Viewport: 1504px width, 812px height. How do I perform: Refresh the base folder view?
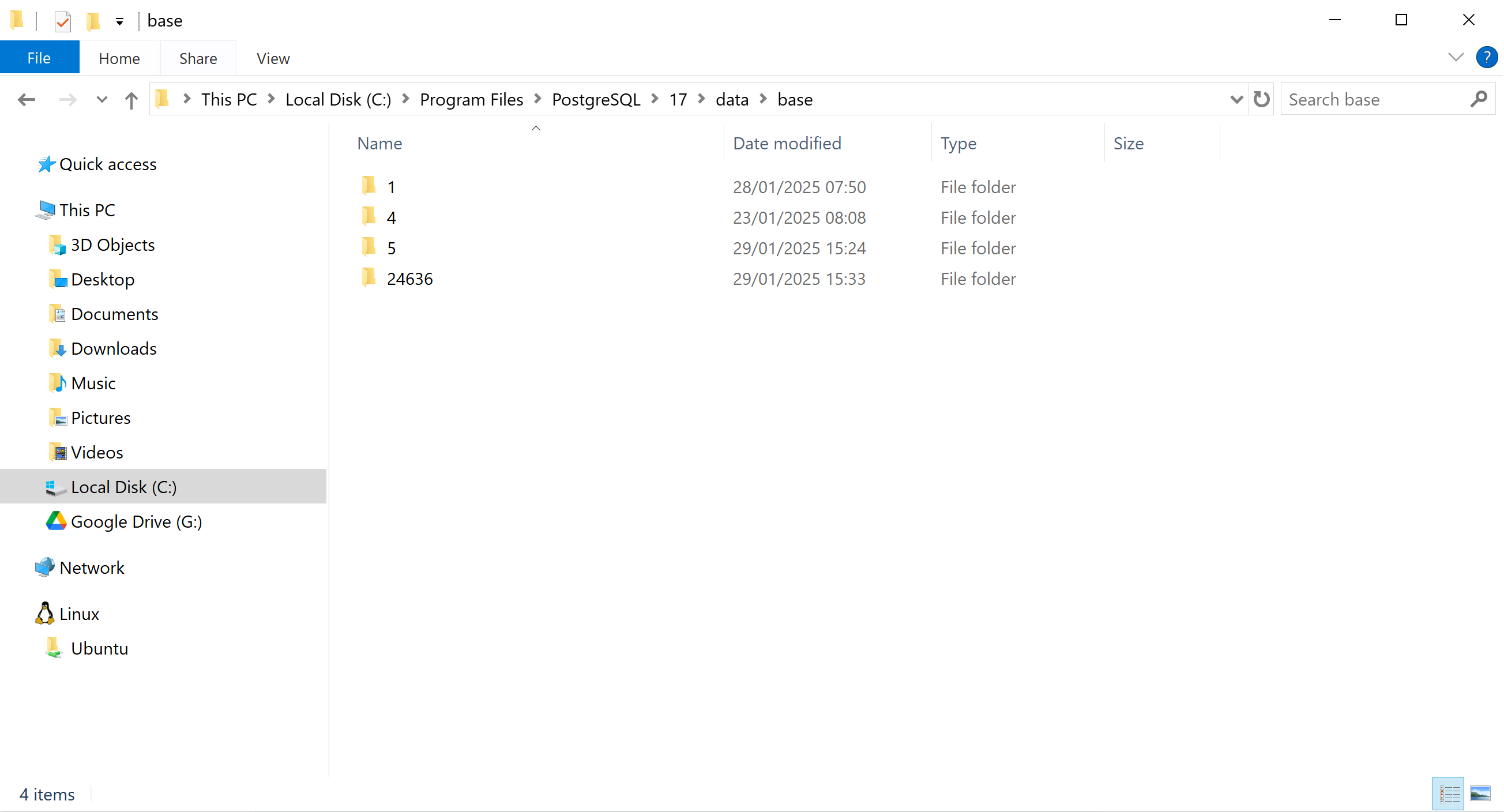(x=1261, y=100)
